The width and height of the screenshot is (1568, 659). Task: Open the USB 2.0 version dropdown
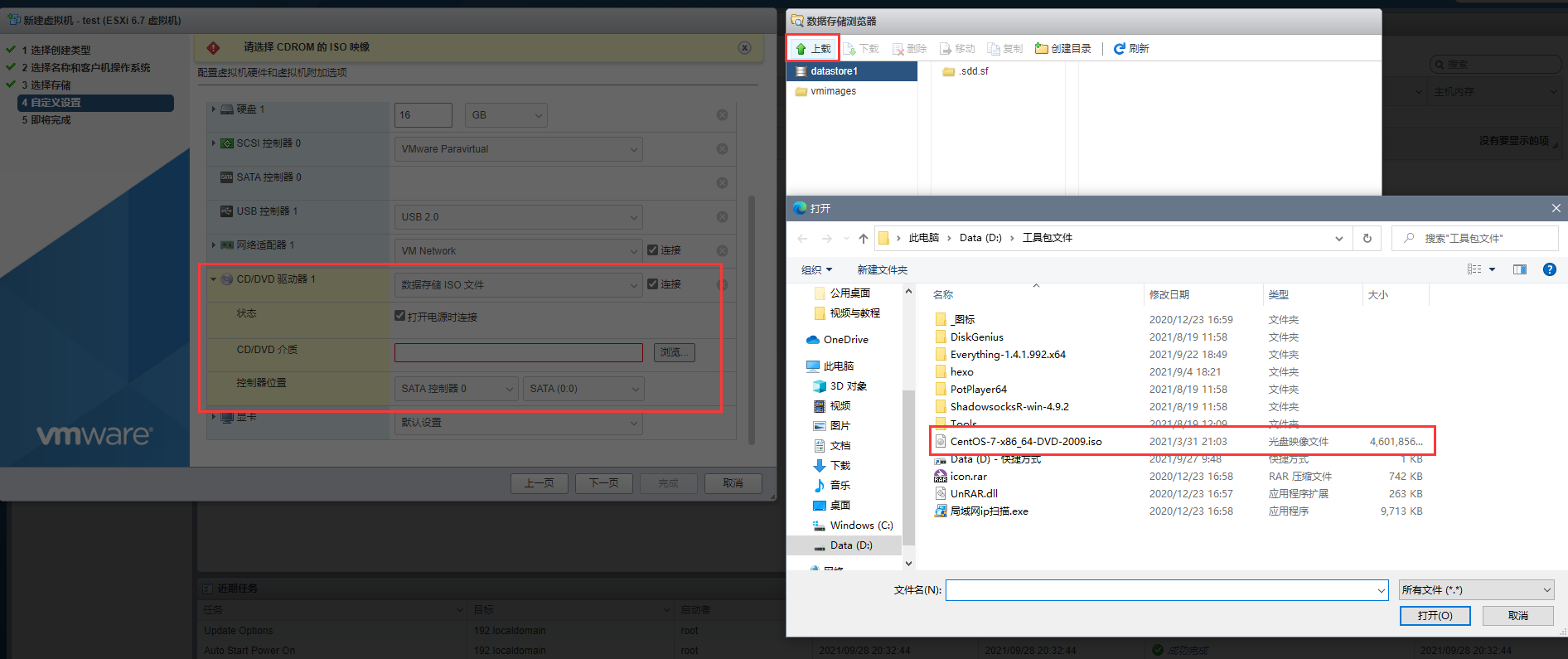pos(518,217)
